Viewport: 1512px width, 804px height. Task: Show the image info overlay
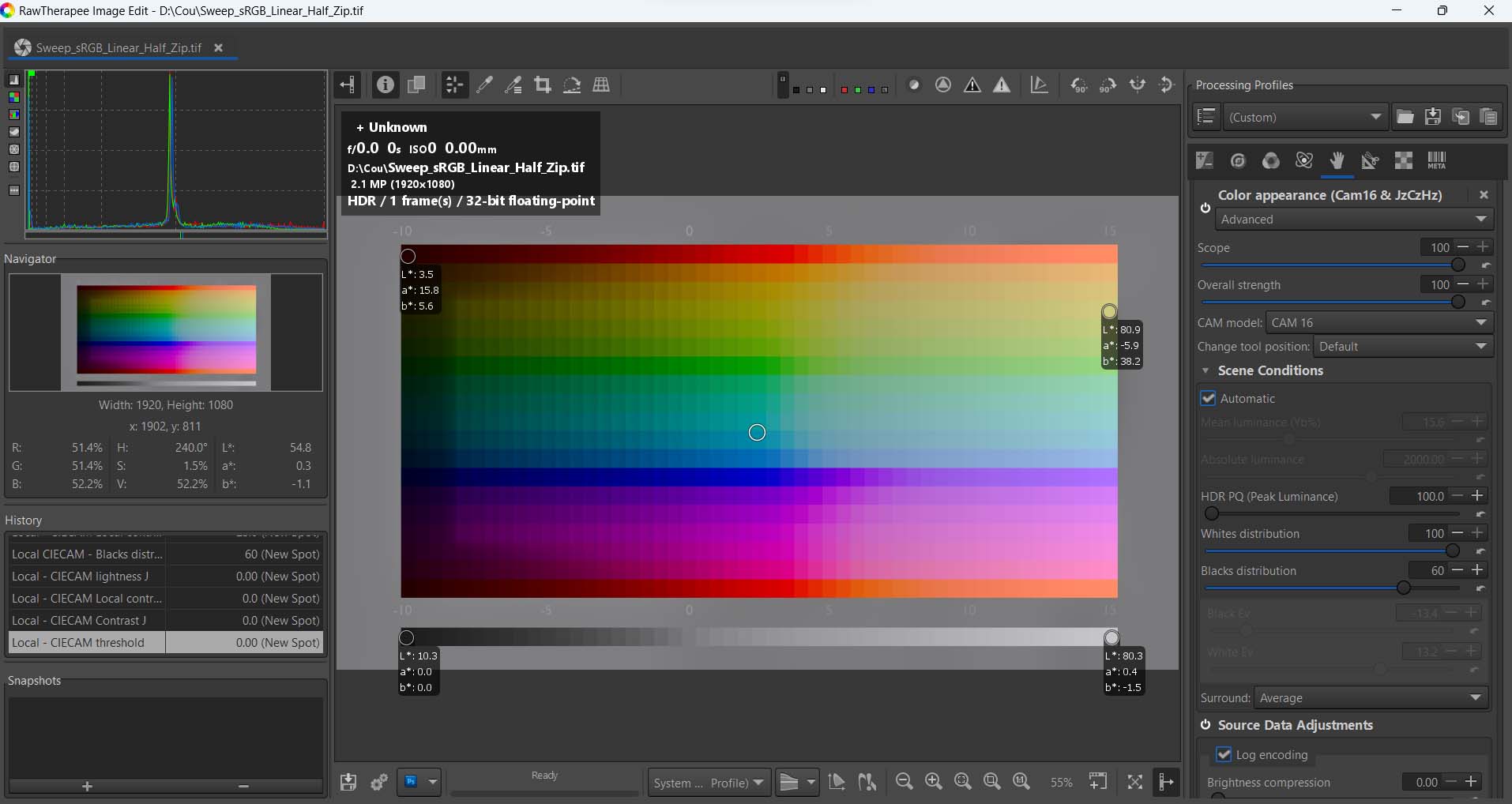point(385,85)
